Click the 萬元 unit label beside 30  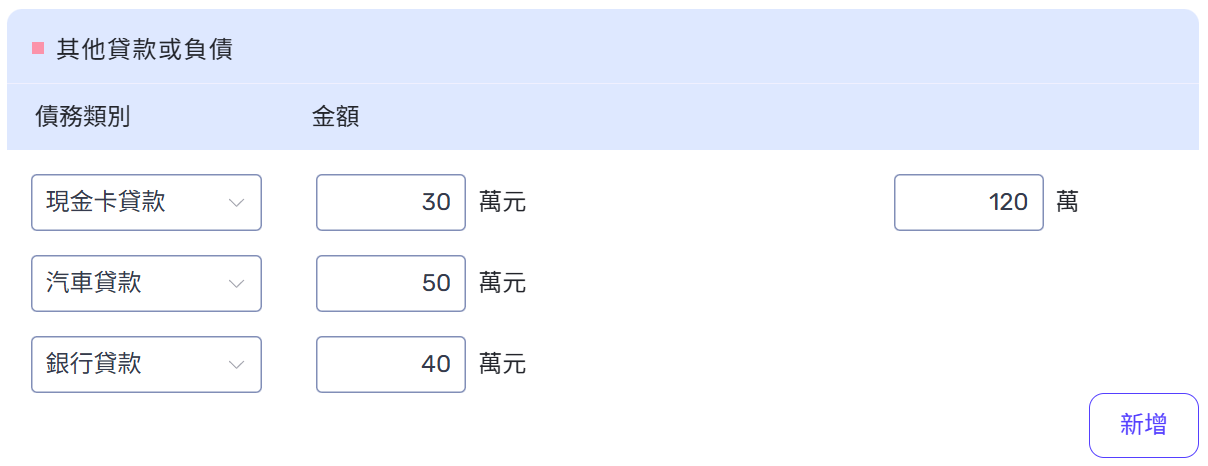tap(502, 203)
